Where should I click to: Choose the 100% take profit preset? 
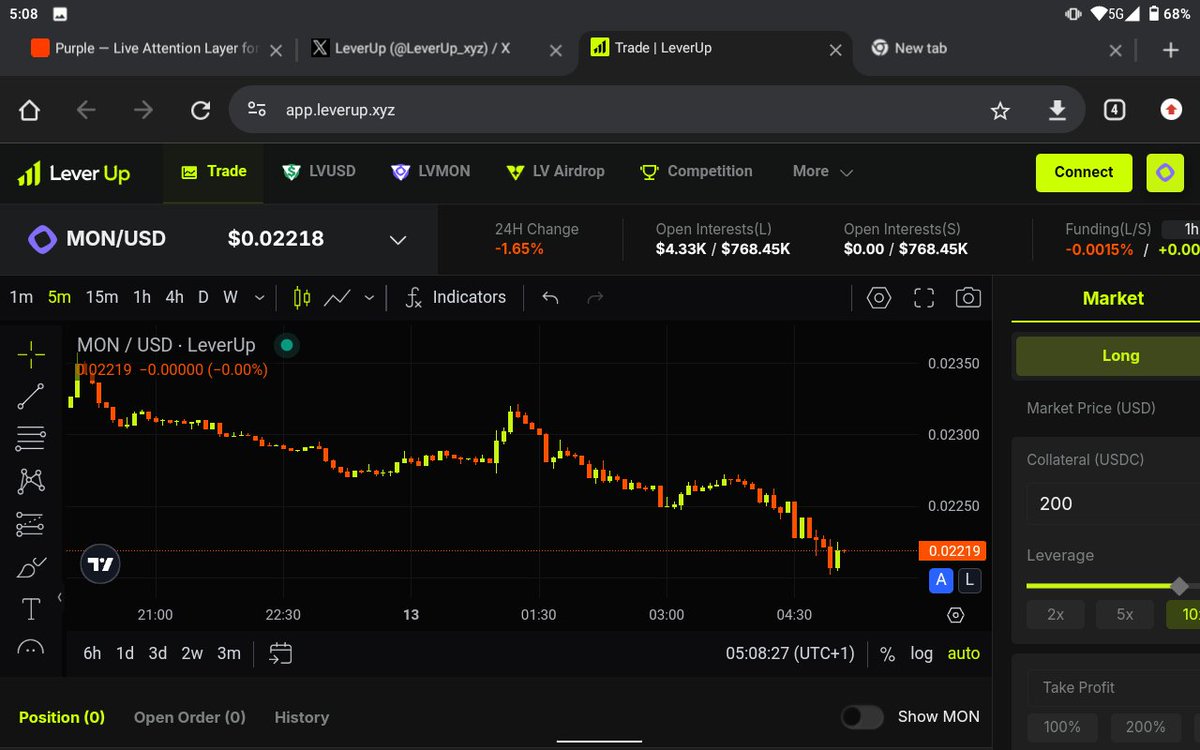click(x=1061, y=726)
